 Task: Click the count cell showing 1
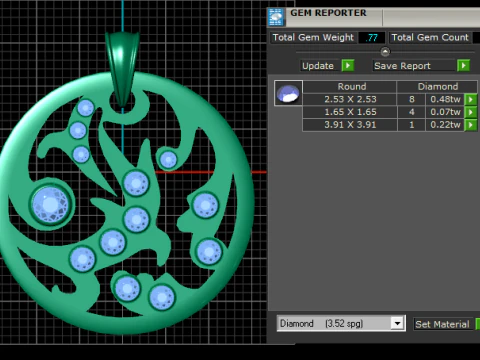412,125
